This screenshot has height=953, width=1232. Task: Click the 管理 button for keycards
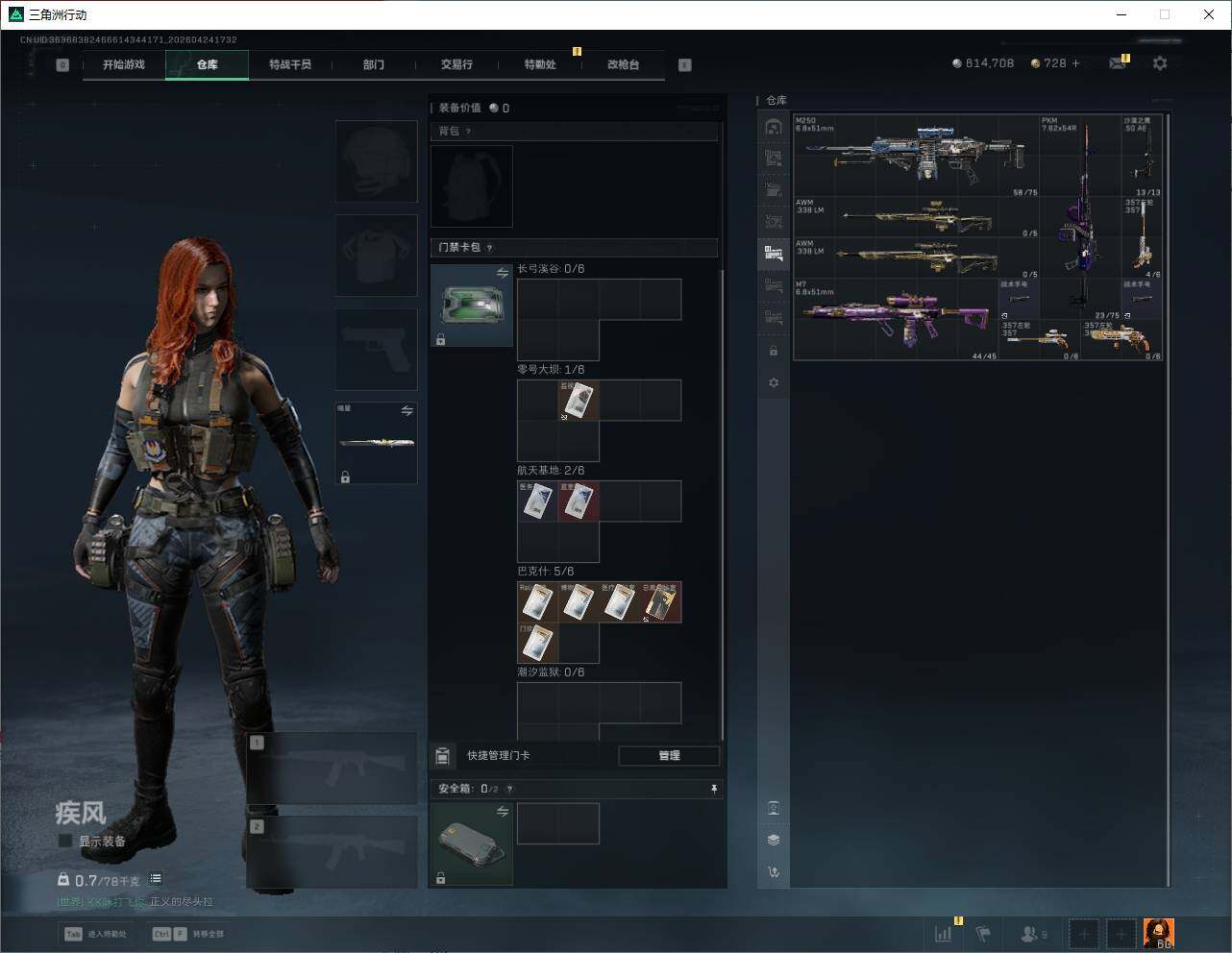pos(669,756)
